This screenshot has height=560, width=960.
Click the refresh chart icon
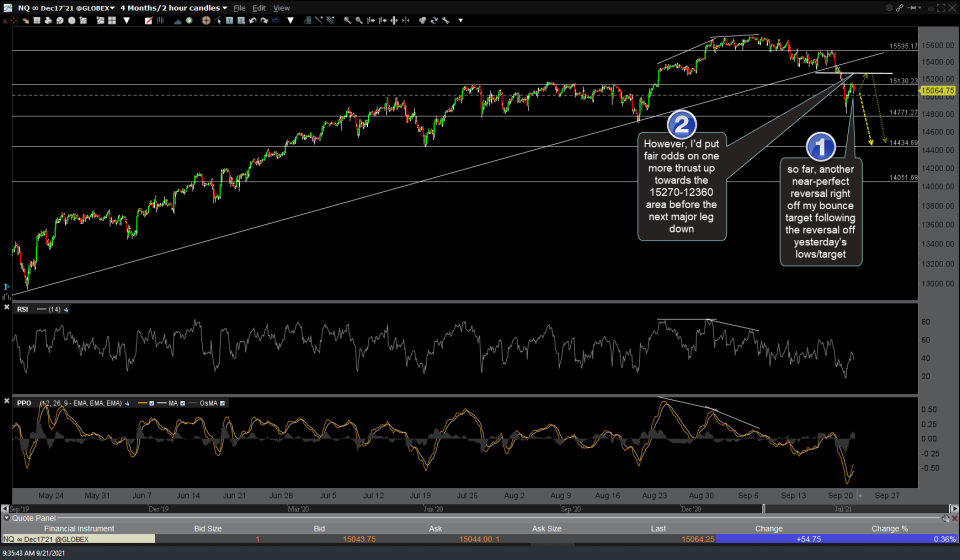click(x=433, y=20)
